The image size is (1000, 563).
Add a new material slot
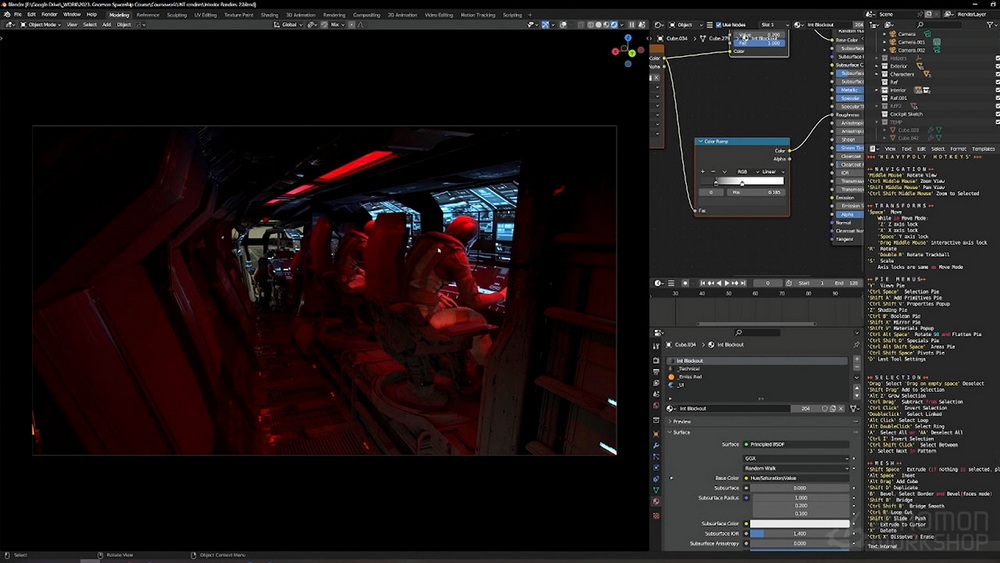(x=857, y=360)
